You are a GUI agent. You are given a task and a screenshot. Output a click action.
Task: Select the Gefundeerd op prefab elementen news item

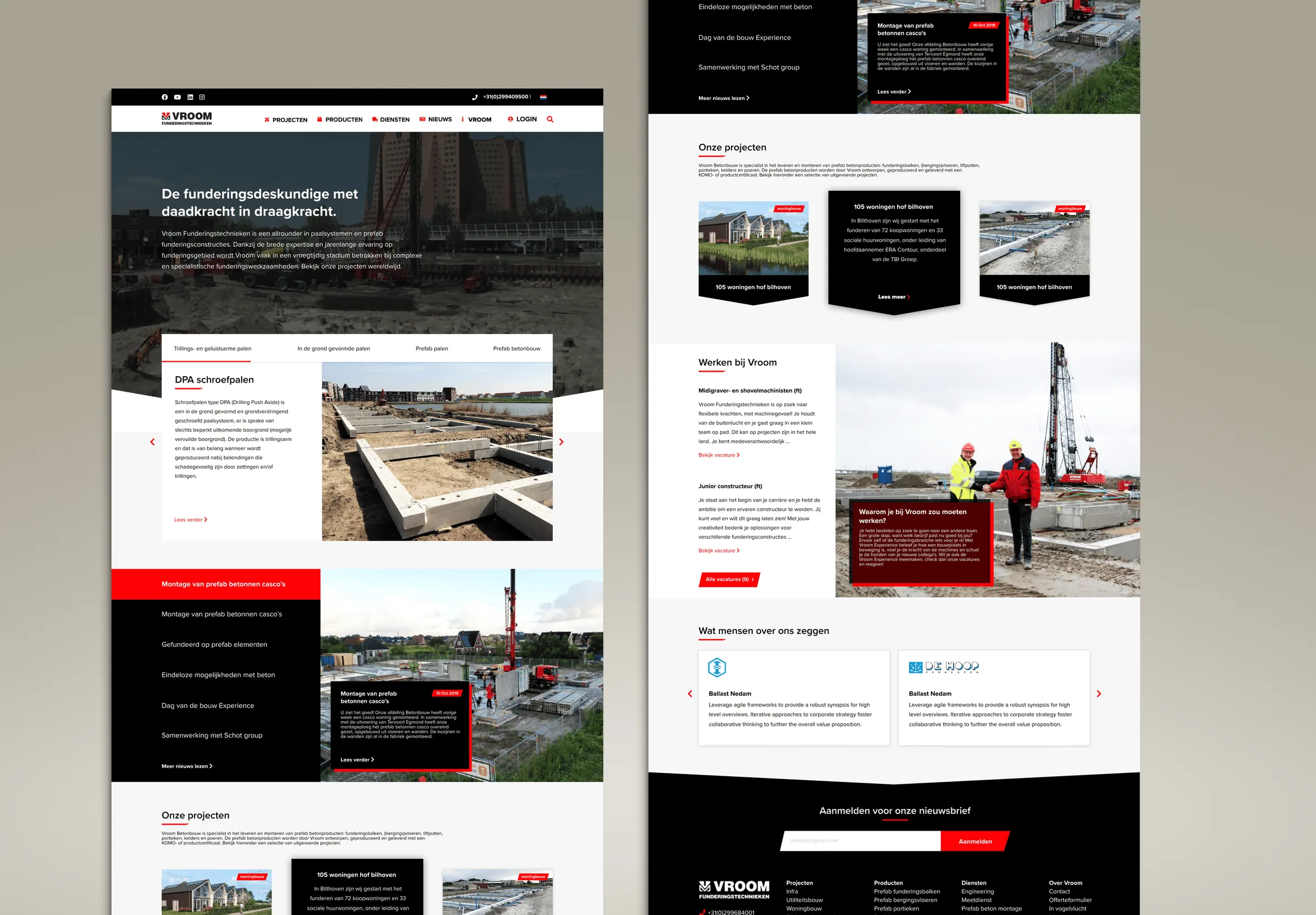click(x=214, y=645)
